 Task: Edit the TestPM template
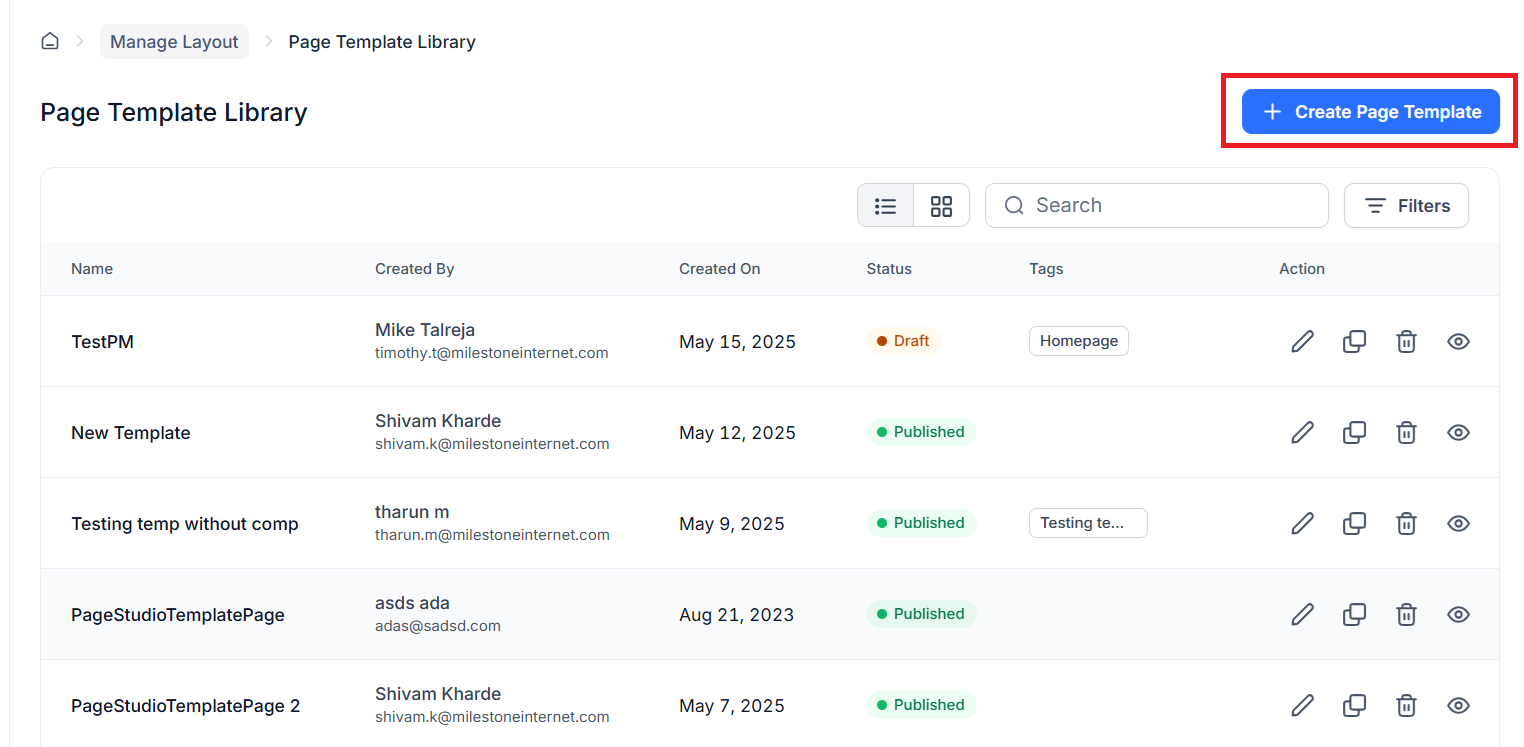[1303, 342]
